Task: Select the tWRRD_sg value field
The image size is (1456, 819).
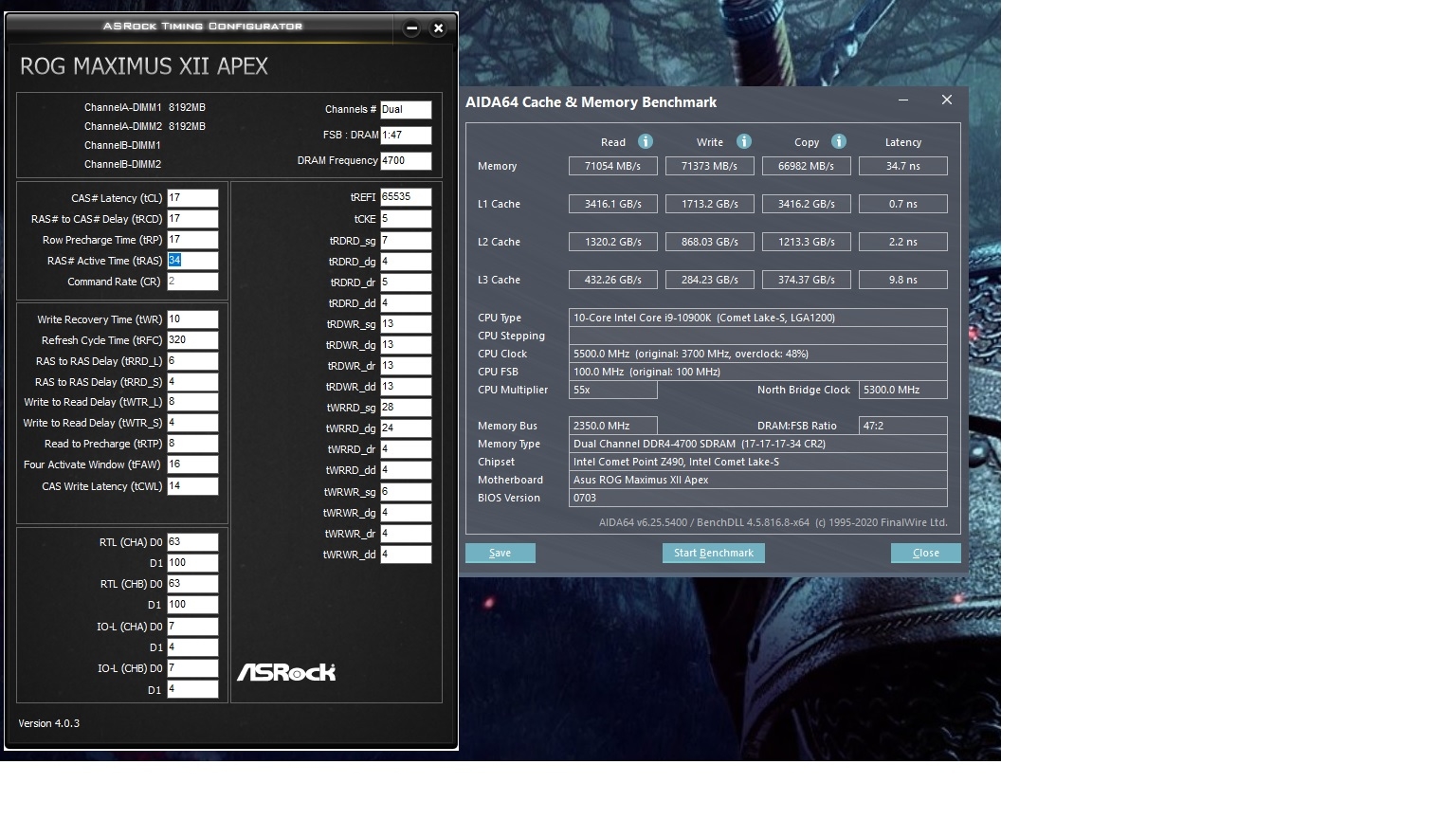Action: pos(406,408)
